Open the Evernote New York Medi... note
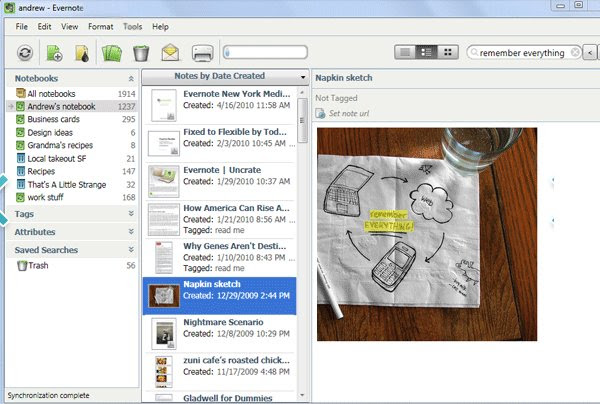 [x=220, y=105]
